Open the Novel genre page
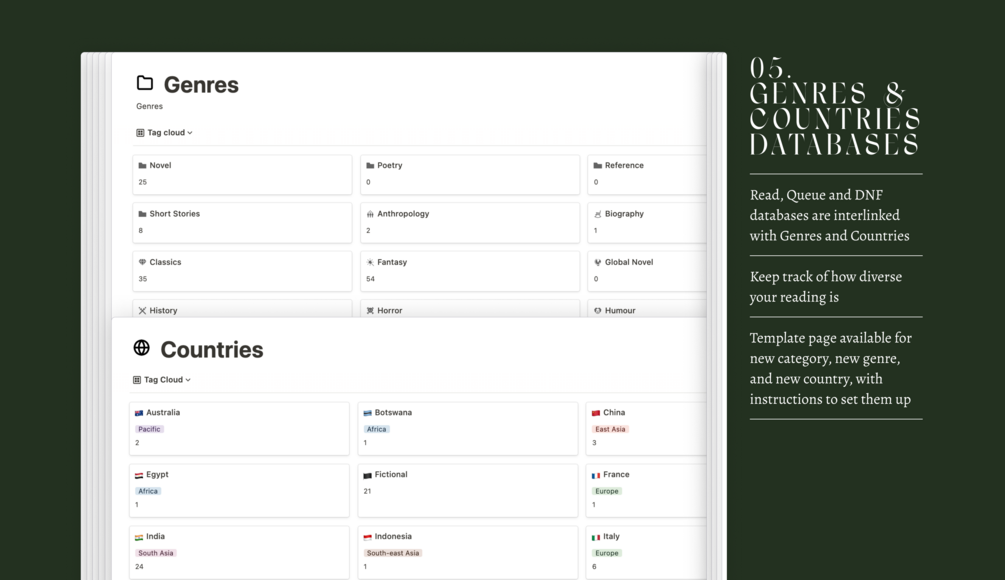Viewport: 1005px width, 580px height. [x=242, y=174]
